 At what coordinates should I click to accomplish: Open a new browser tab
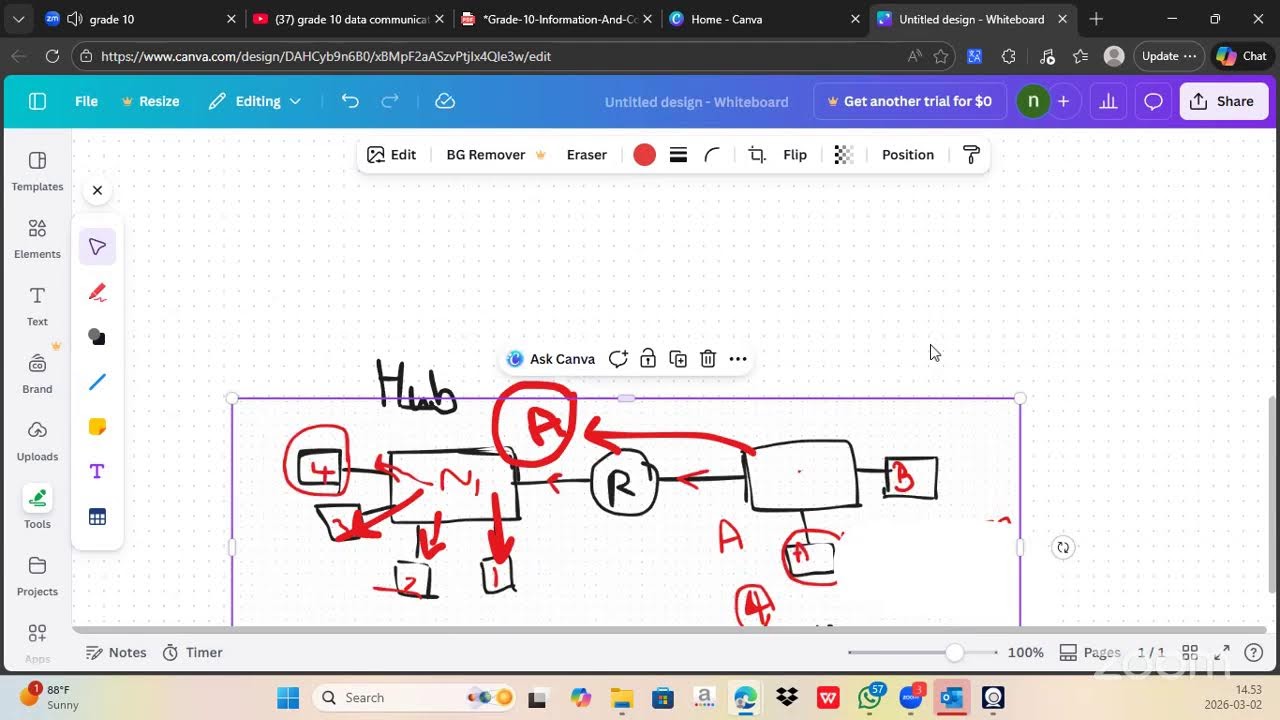coord(1096,19)
